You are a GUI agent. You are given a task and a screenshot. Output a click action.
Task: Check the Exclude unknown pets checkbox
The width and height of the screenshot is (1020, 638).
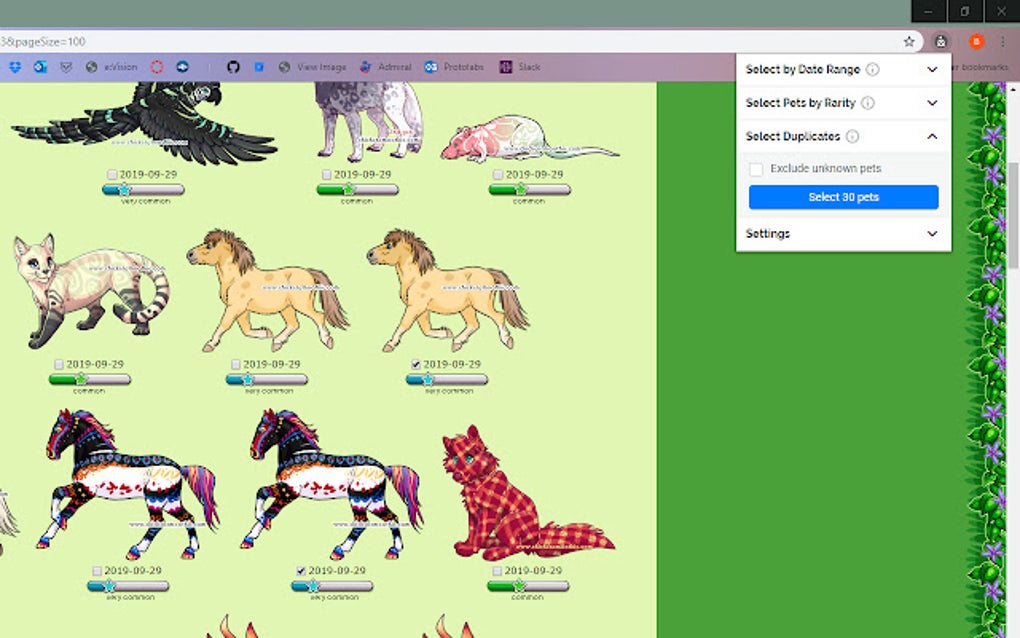coord(756,169)
